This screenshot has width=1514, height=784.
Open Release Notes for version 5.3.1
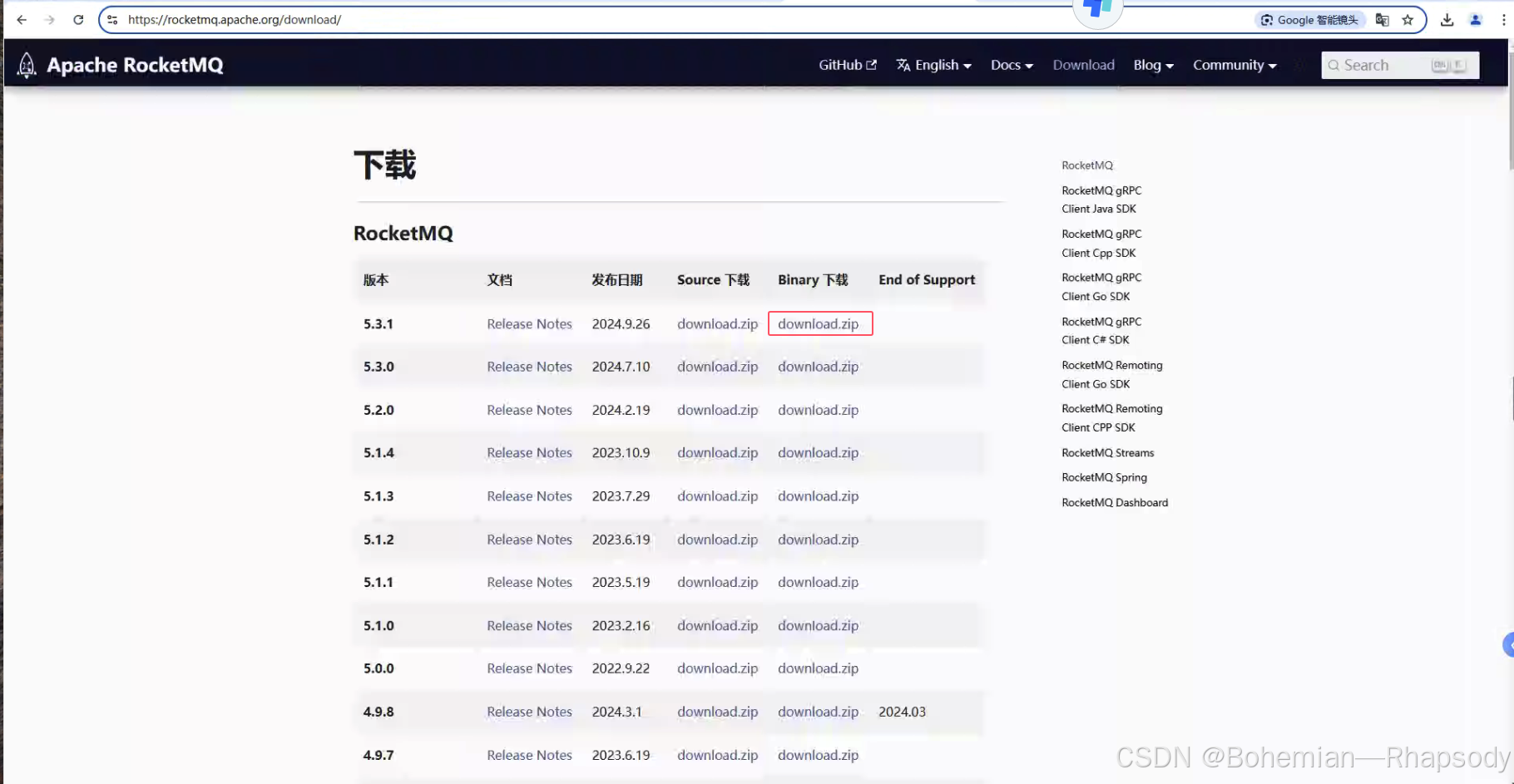529,323
